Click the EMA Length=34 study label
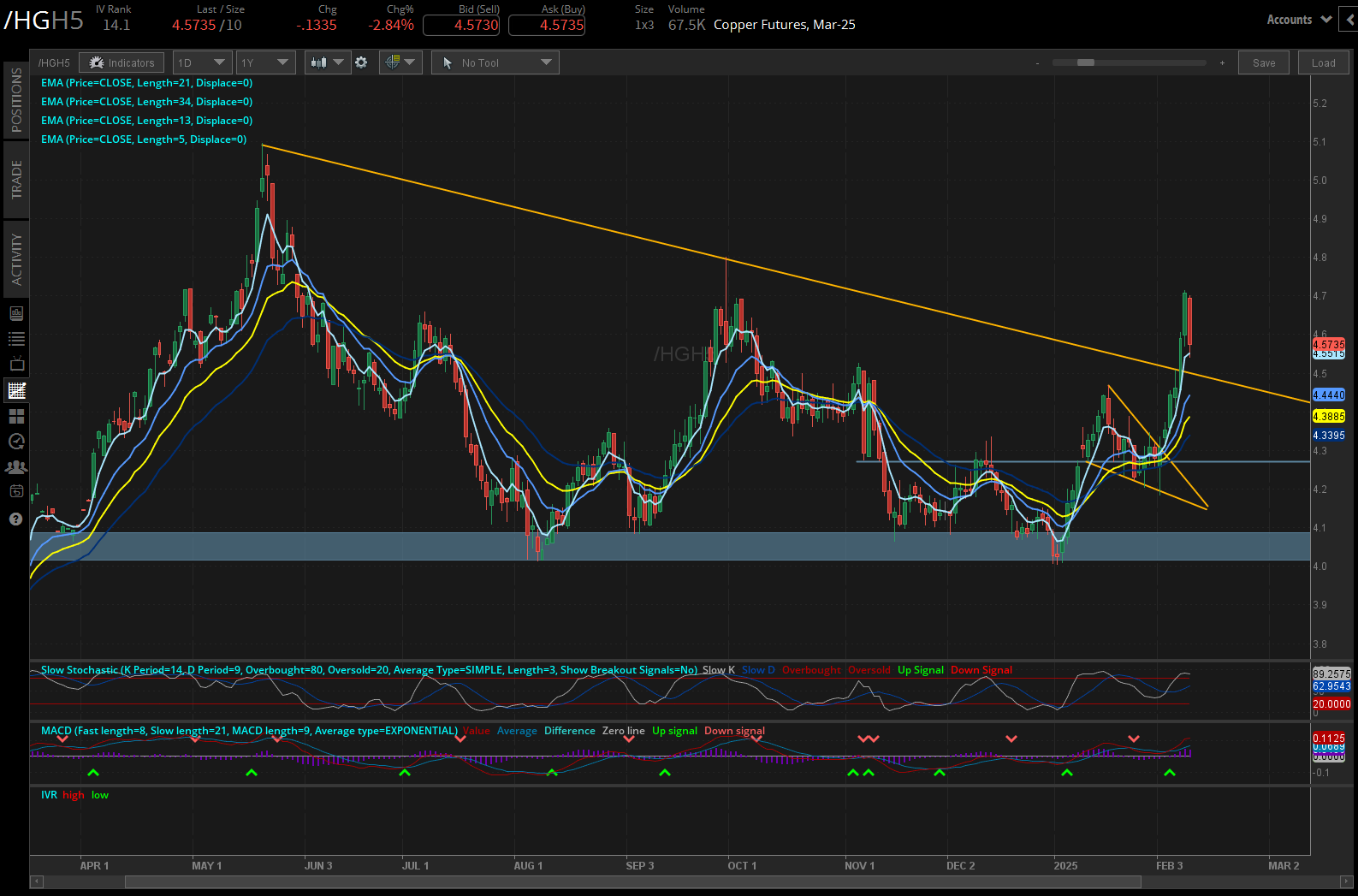 146,102
